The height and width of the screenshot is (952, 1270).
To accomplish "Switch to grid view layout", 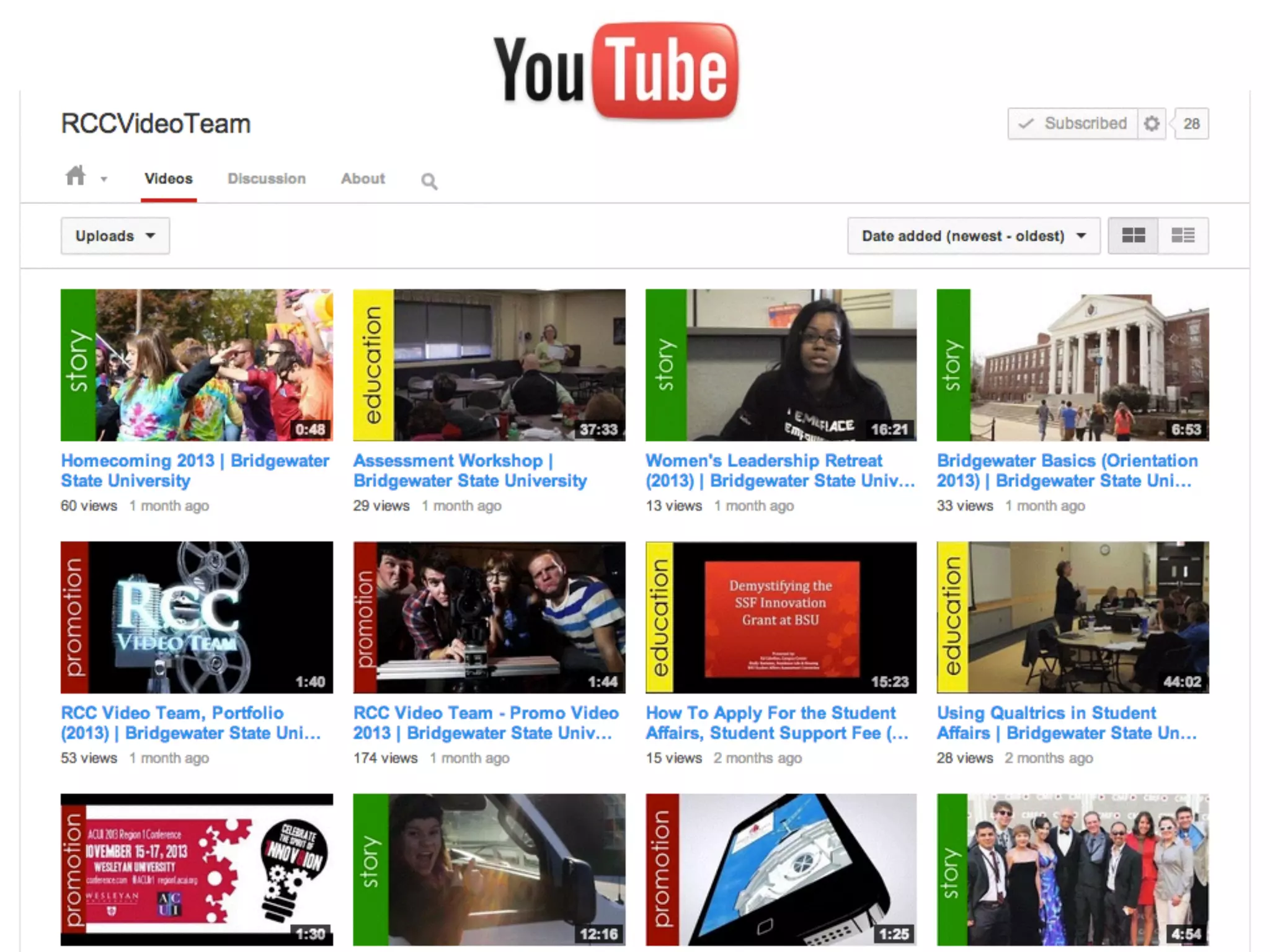I will (x=1133, y=236).
